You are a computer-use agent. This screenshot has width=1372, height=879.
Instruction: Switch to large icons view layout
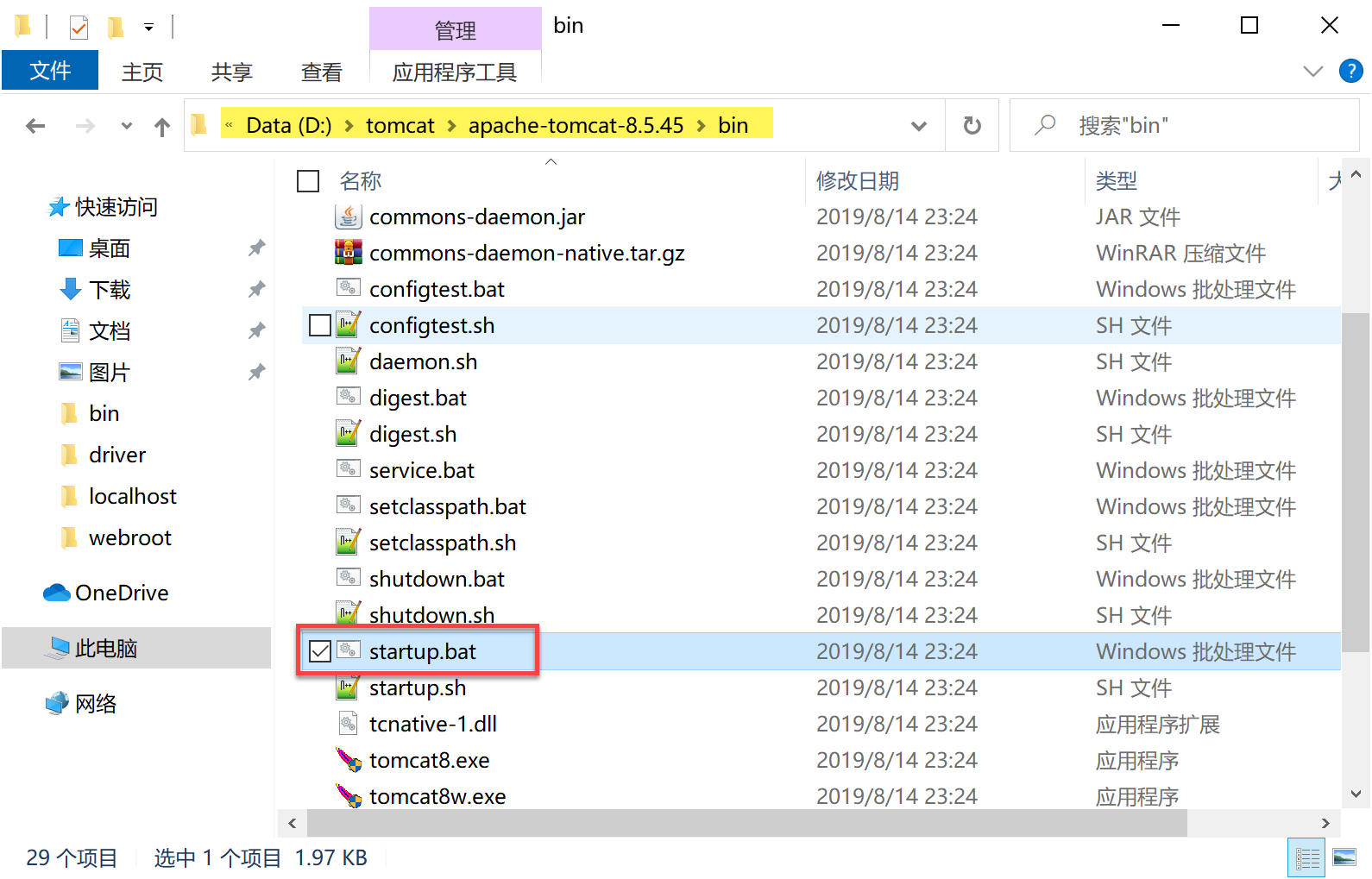point(1344,857)
